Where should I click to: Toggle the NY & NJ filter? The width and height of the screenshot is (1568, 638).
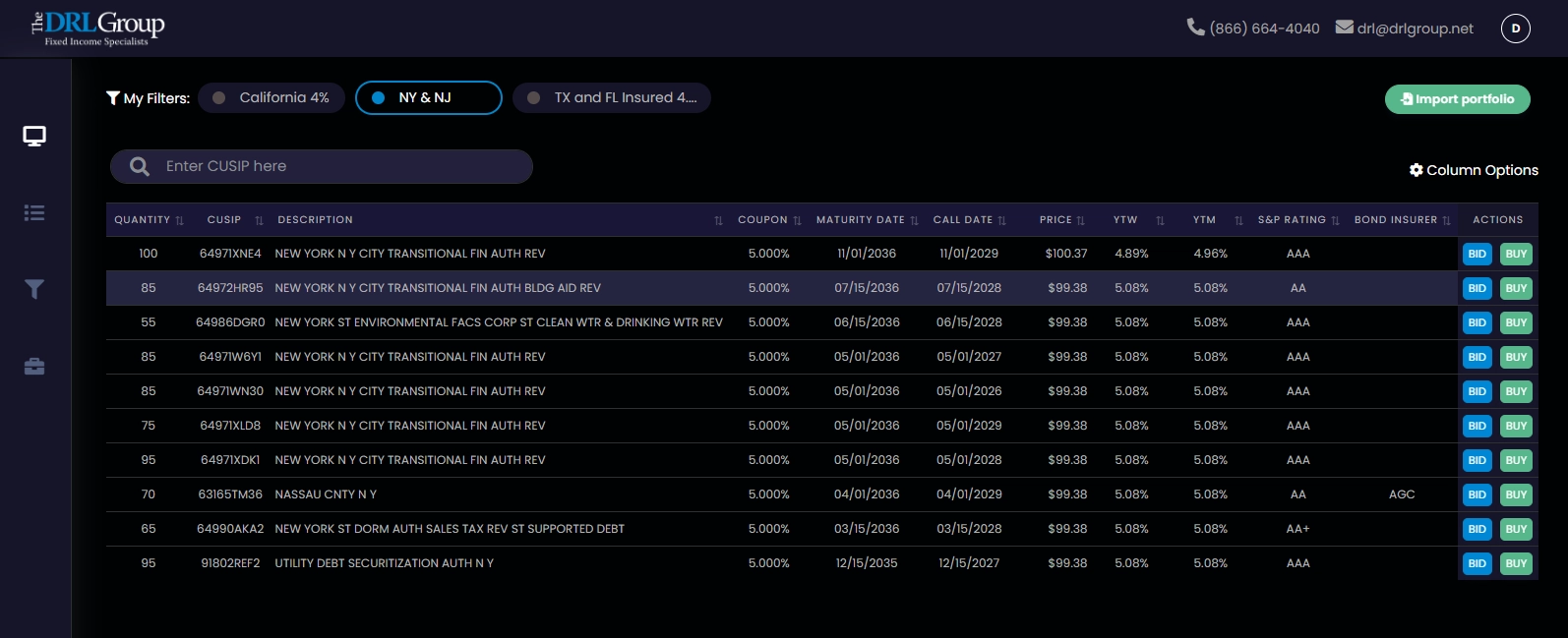pos(428,98)
